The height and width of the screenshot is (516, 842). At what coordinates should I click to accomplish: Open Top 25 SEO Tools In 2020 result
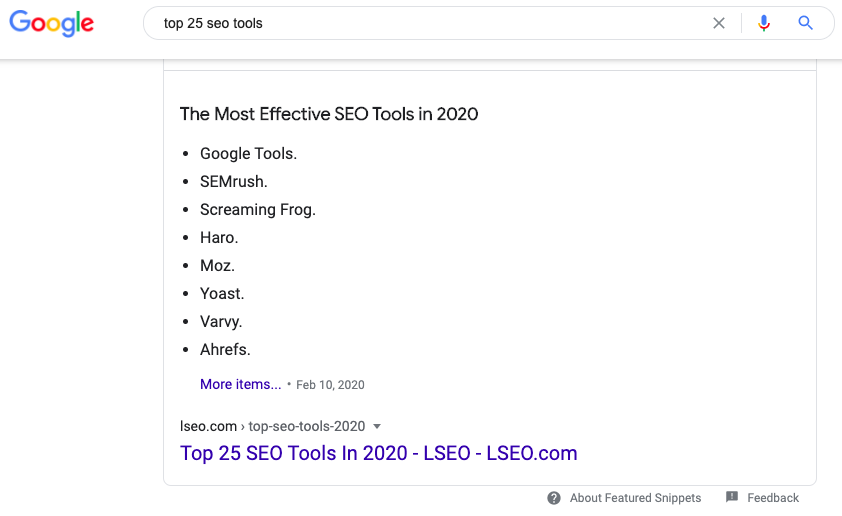(379, 453)
